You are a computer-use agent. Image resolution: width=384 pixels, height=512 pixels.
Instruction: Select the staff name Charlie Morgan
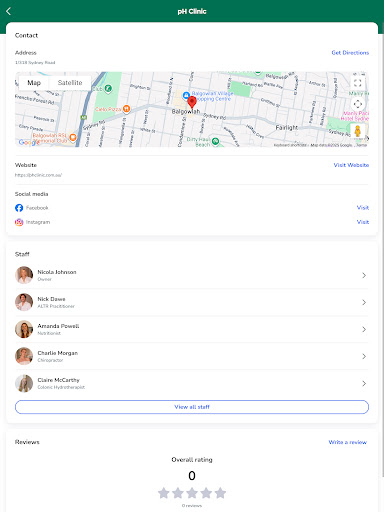[x=58, y=353]
